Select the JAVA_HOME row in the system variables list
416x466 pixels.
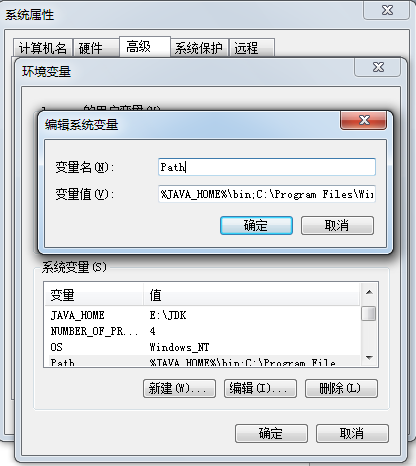click(x=202, y=315)
